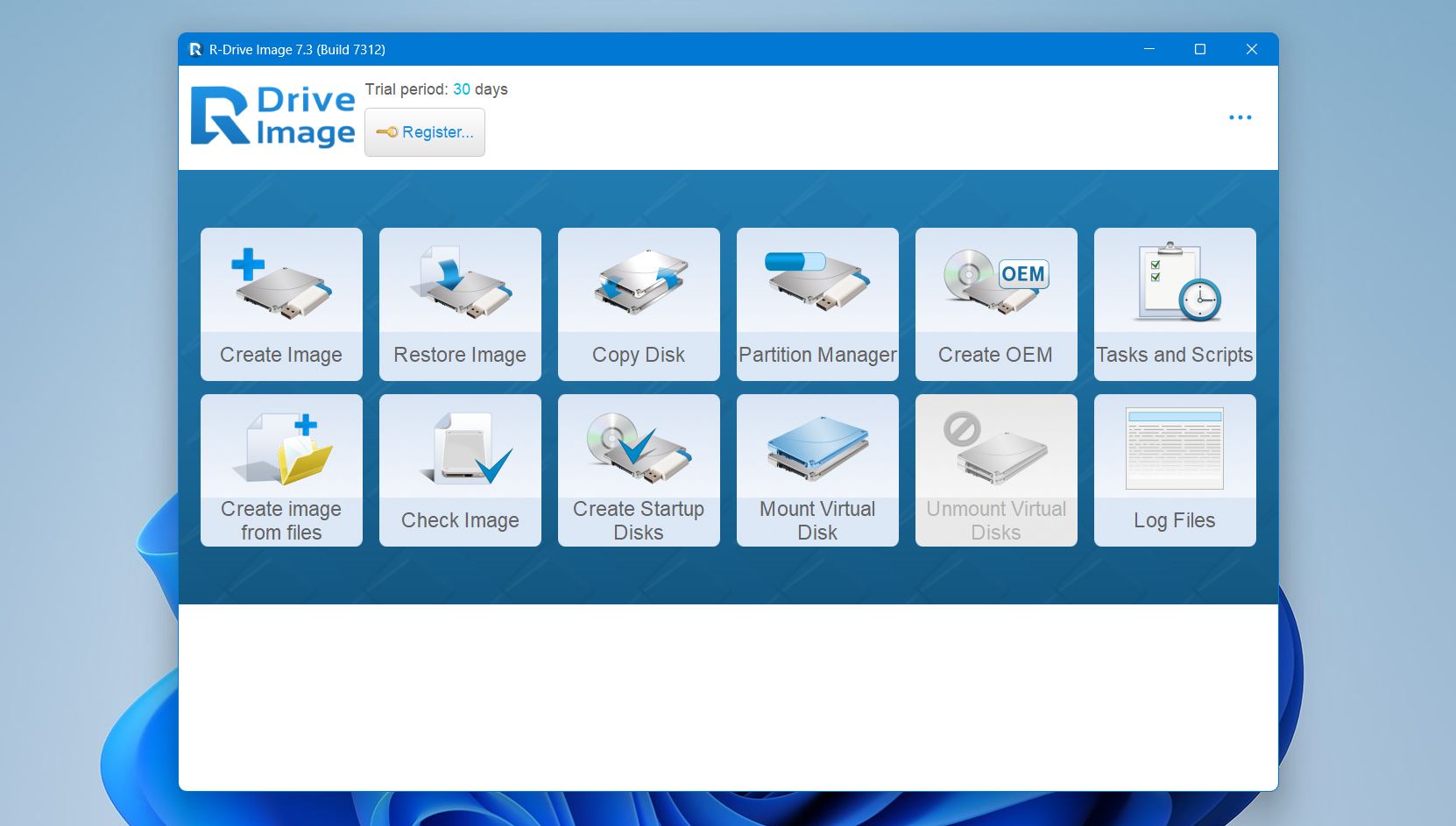
Task: Open Create Startup Disks
Action: point(639,469)
